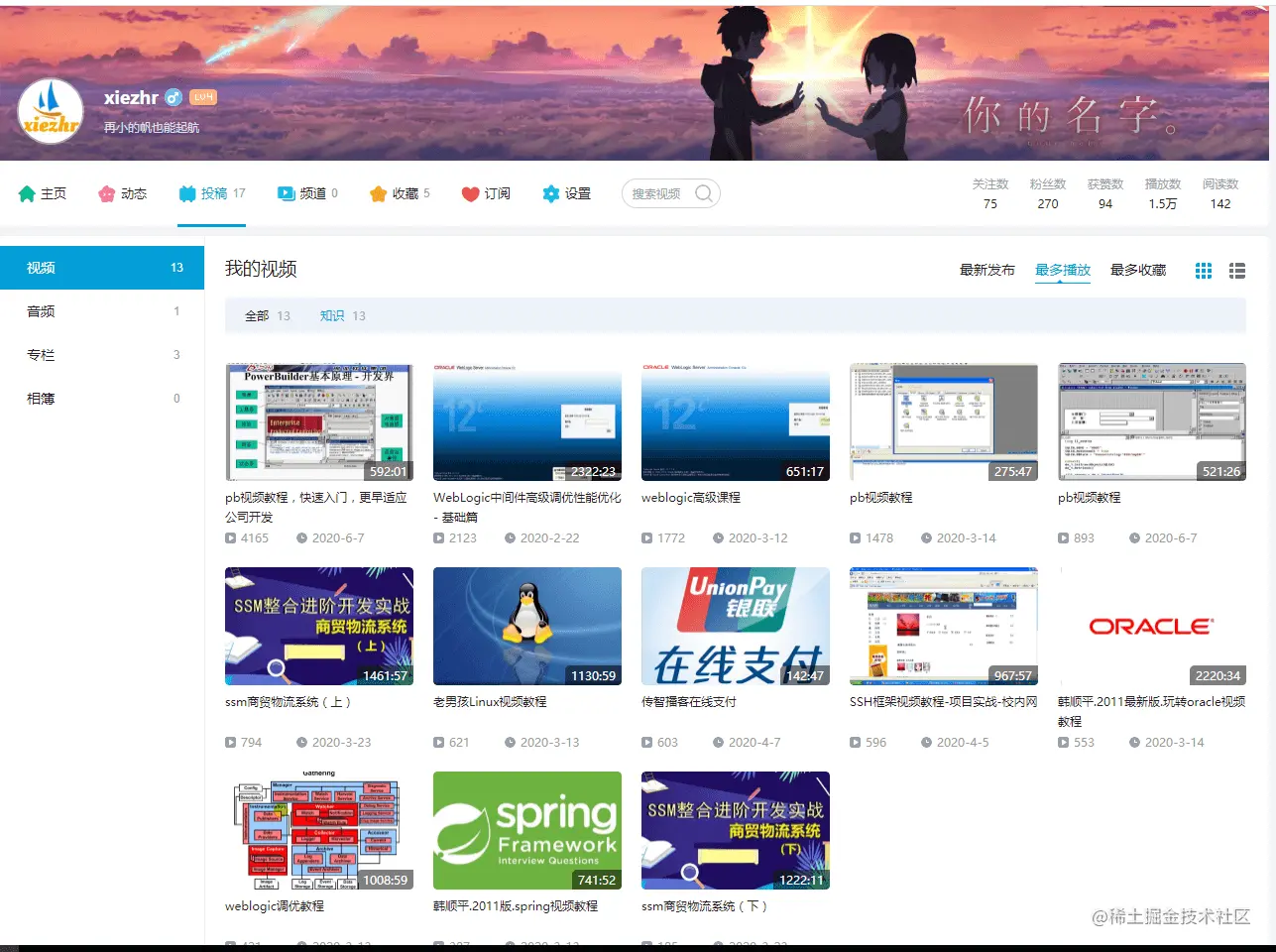Open title ssm商贸物流系统（下）

coord(705,906)
